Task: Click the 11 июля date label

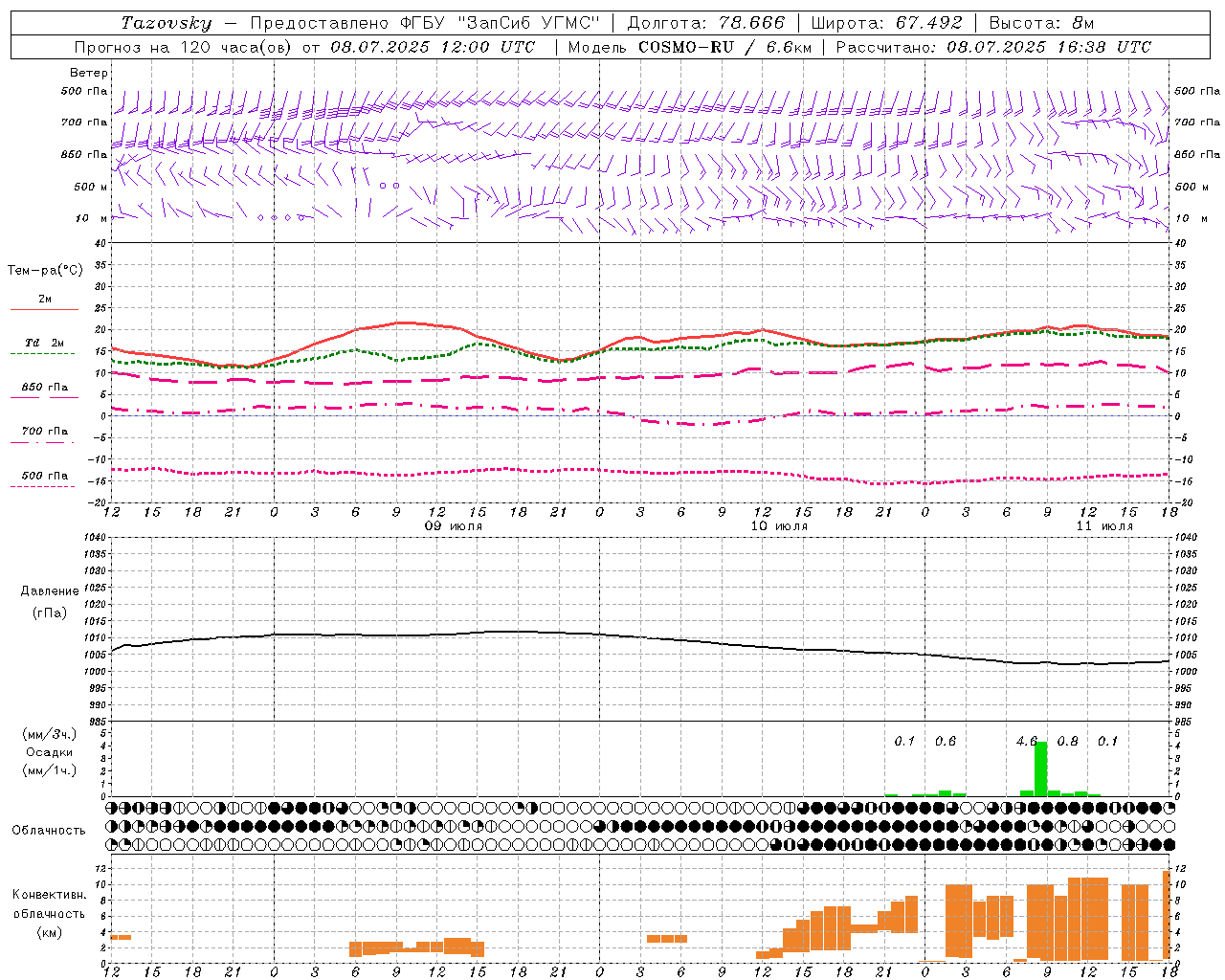Action: tap(1104, 526)
